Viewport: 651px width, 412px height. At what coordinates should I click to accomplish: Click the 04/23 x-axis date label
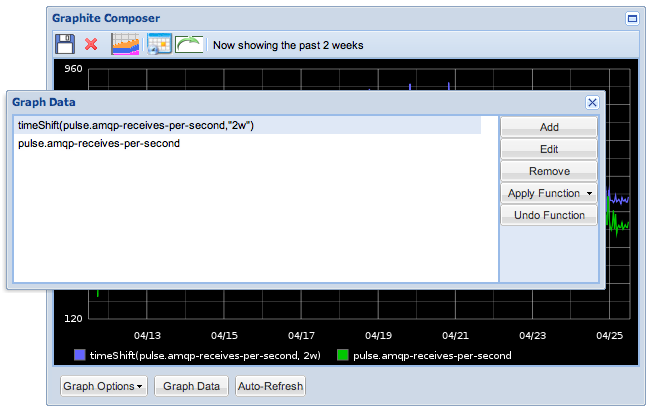533,336
